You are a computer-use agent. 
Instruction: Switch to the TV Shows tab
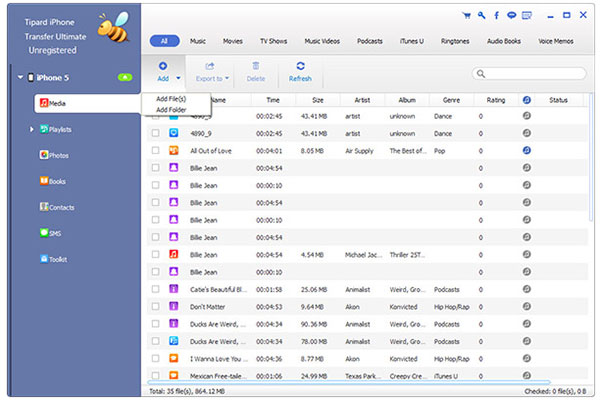[x=274, y=41]
